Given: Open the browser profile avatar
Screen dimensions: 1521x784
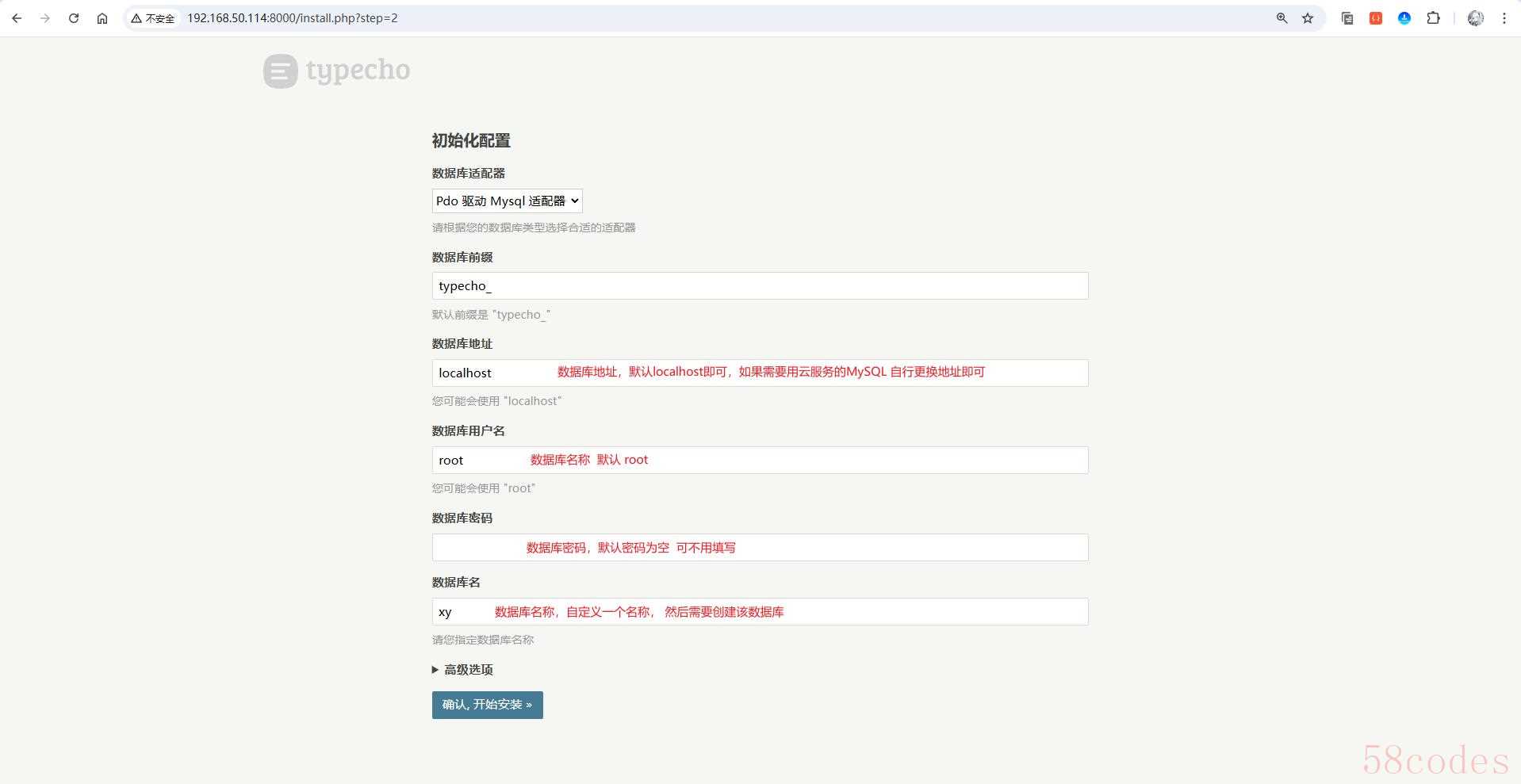Looking at the screenshot, I should [x=1475, y=18].
